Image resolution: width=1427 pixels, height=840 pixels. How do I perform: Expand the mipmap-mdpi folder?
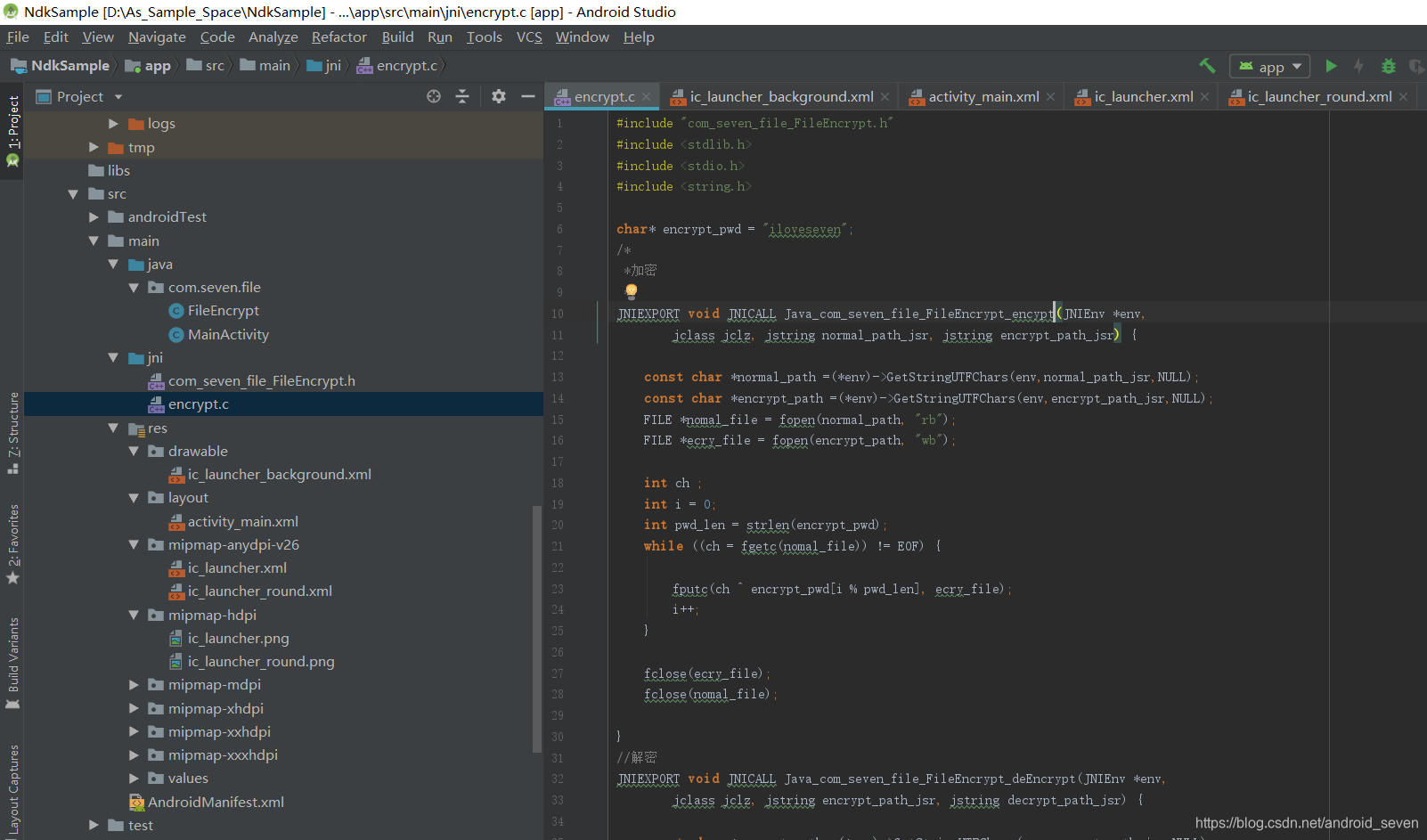tap(134, 684)
